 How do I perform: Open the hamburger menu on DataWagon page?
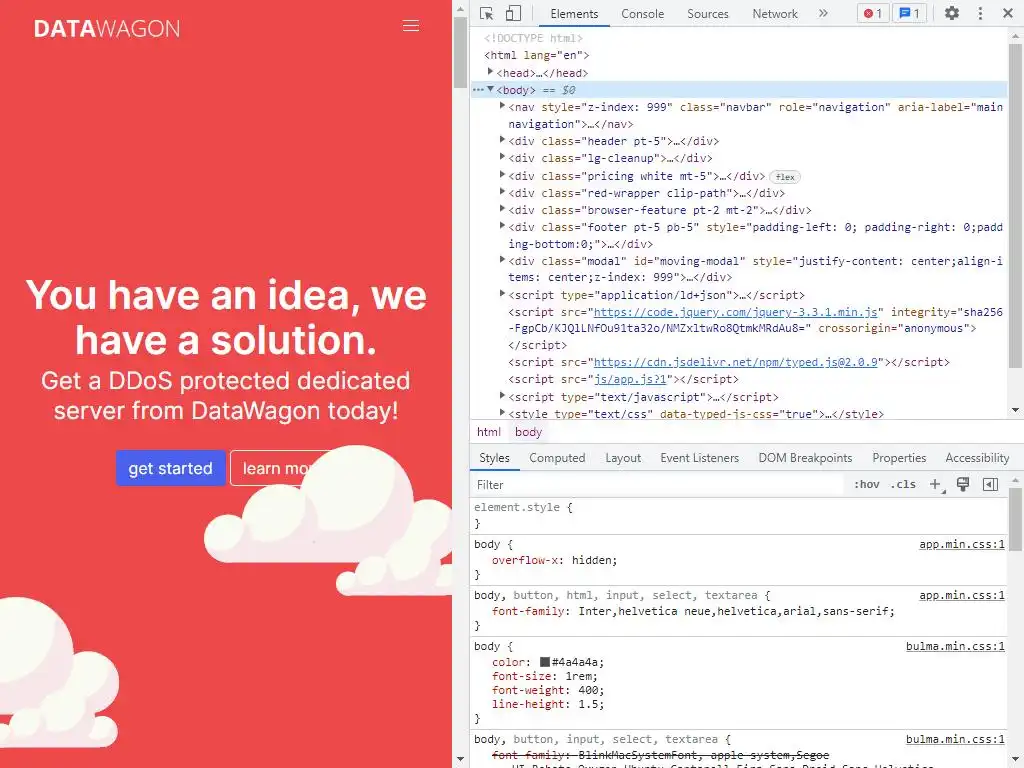(x=411, y=26)
